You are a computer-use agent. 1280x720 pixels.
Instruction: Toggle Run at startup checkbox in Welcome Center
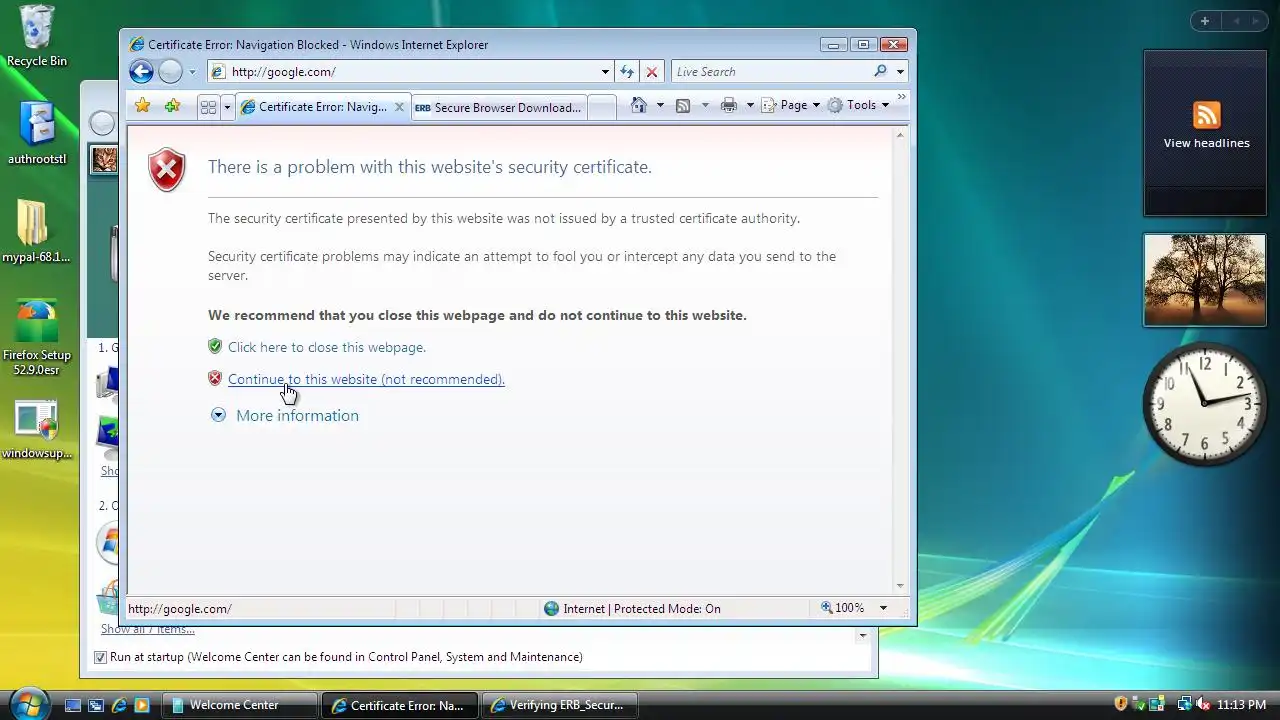(x=100, y=657)
